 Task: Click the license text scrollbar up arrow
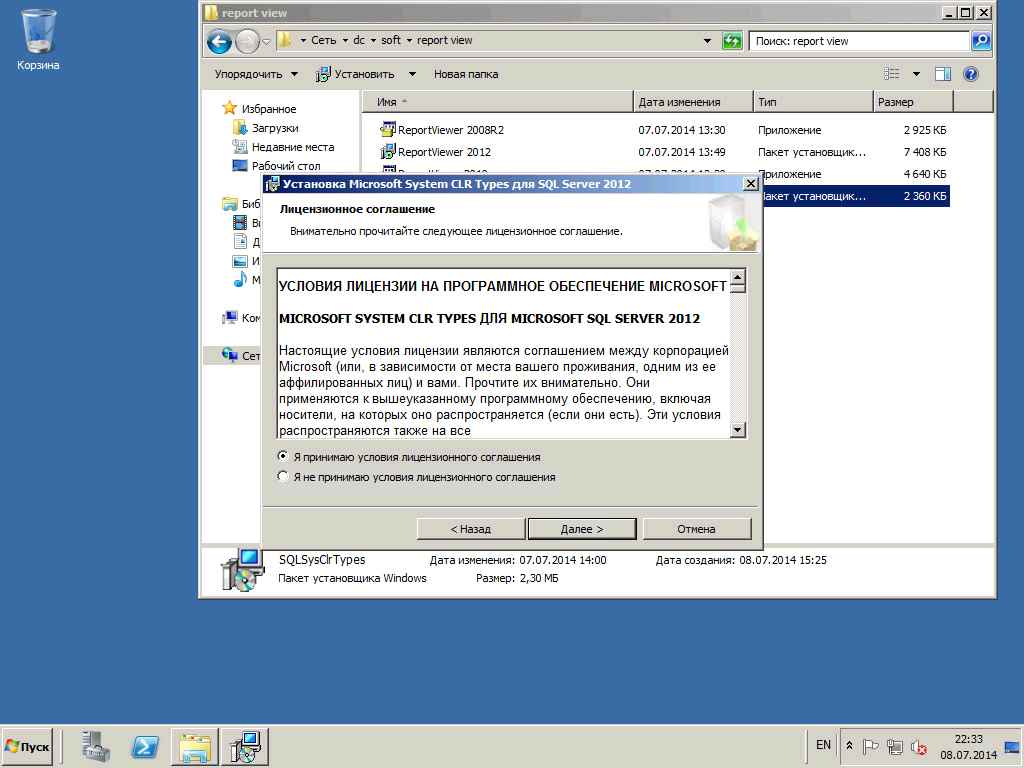pyautogui.click(x=737, y=277)
